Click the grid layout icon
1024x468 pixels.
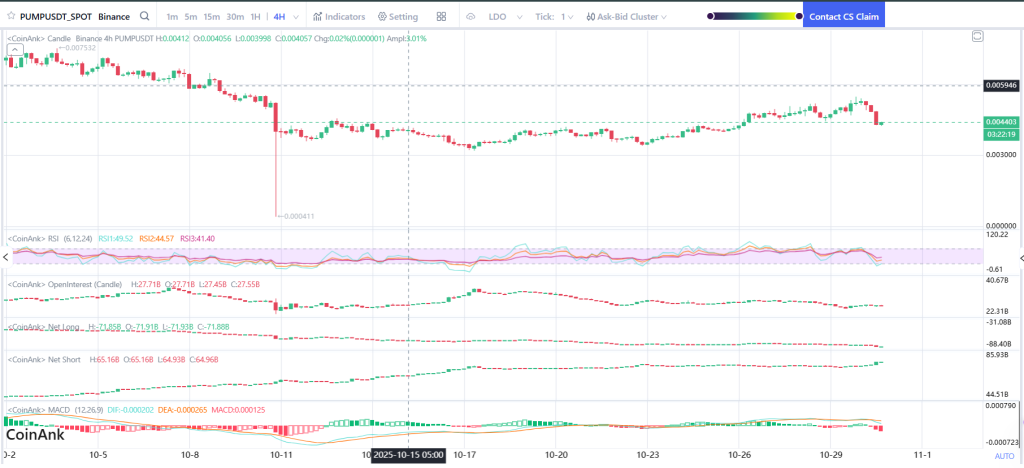[x=442, y=17]
